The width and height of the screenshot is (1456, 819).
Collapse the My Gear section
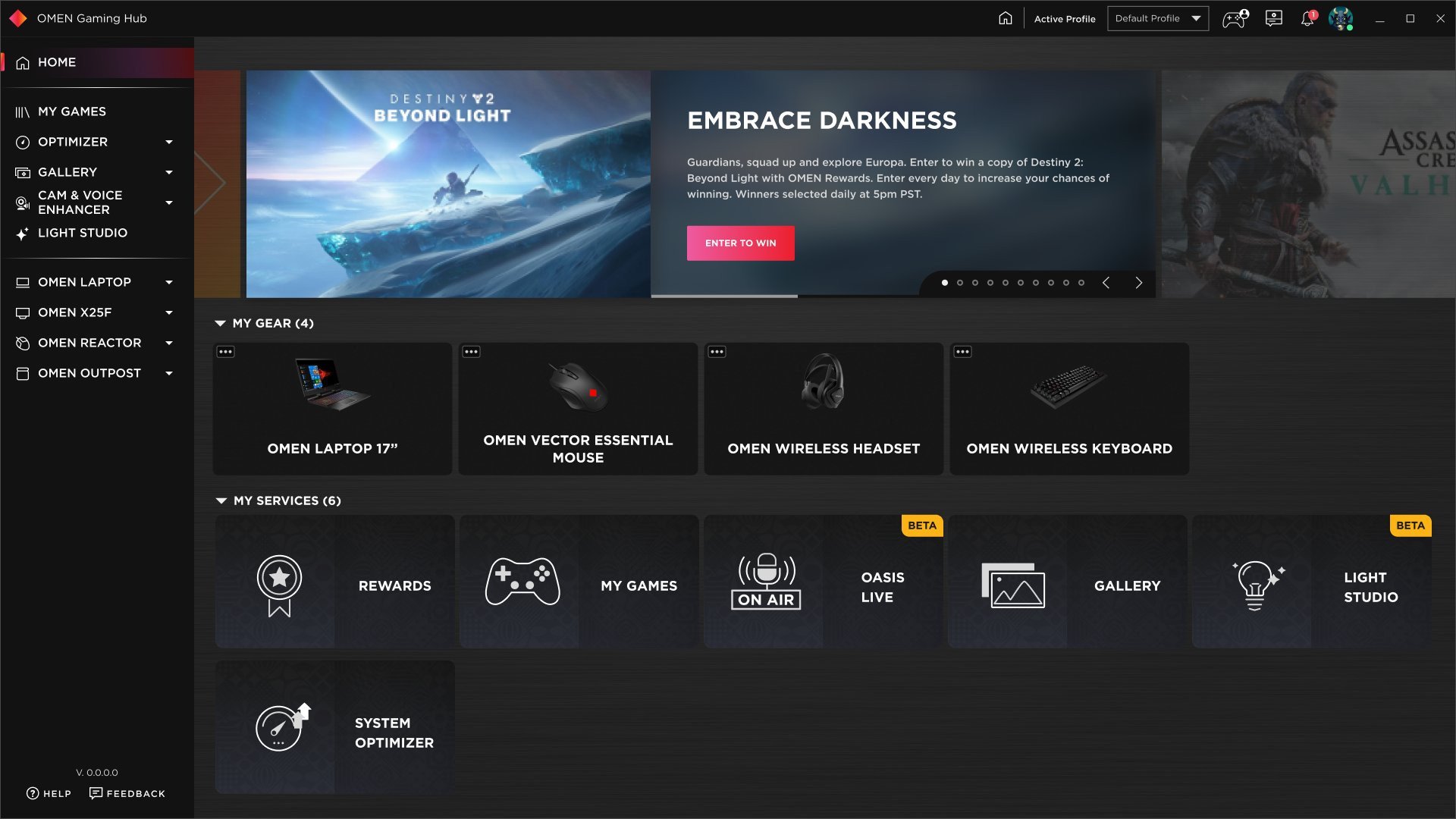221,323
